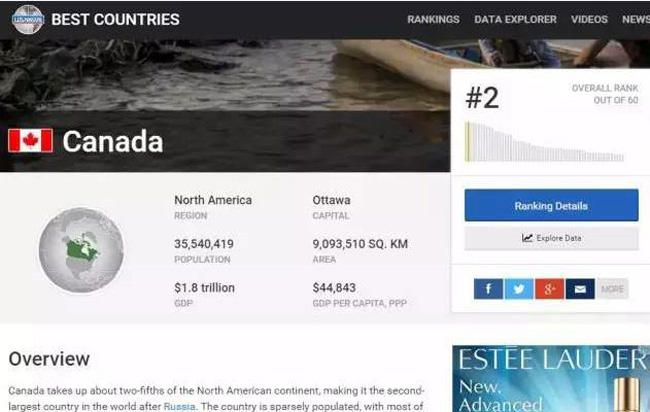Send by email using the envelope icon
The image size is (650, 412).
(579, 289)
